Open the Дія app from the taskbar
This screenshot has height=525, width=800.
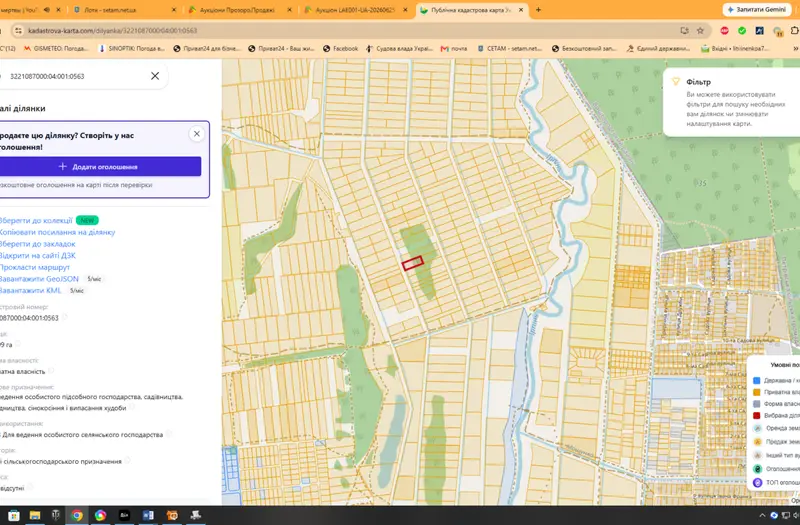pos(124,515)
